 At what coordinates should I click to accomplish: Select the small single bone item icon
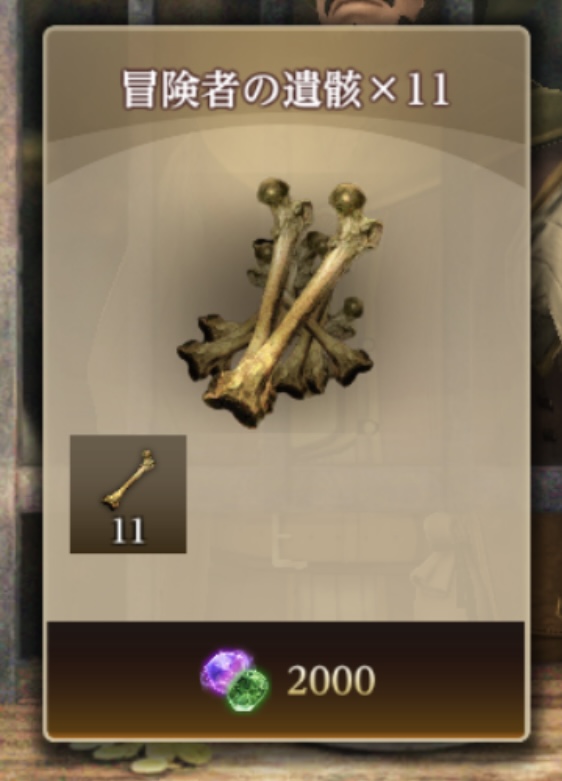[x=129, y=481]
